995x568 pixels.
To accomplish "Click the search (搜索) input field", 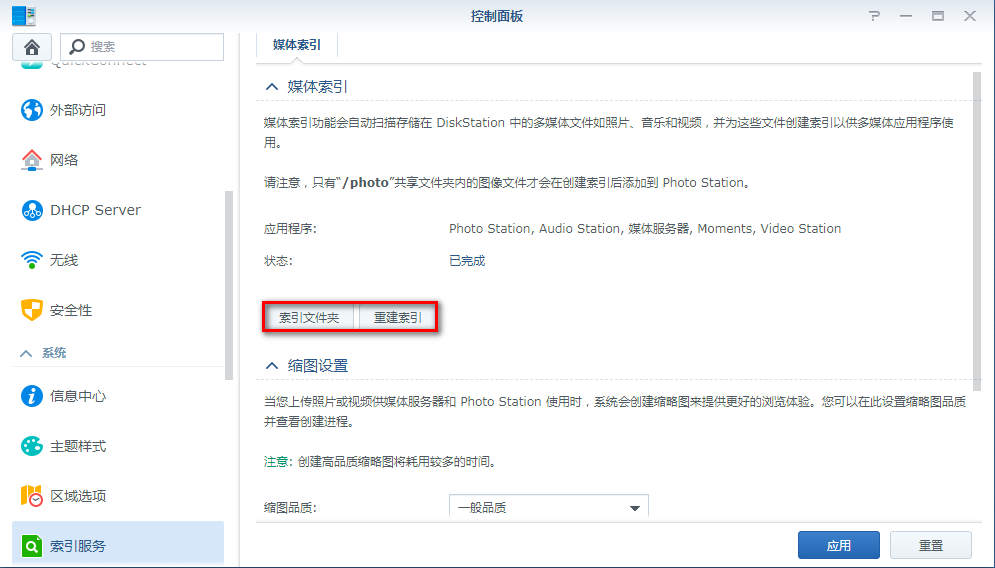I will [142, 47].
